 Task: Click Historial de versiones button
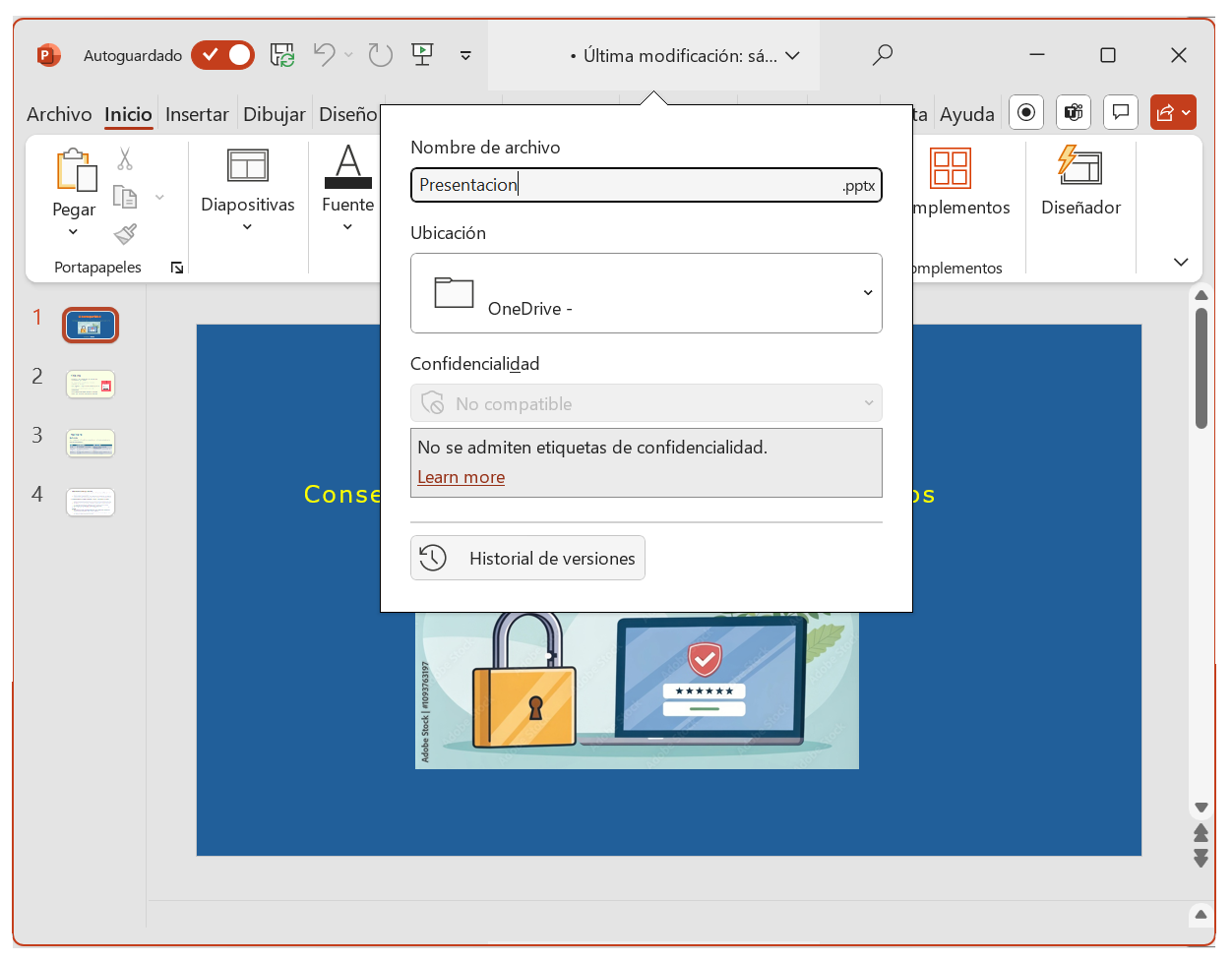(x=527, y=558)
